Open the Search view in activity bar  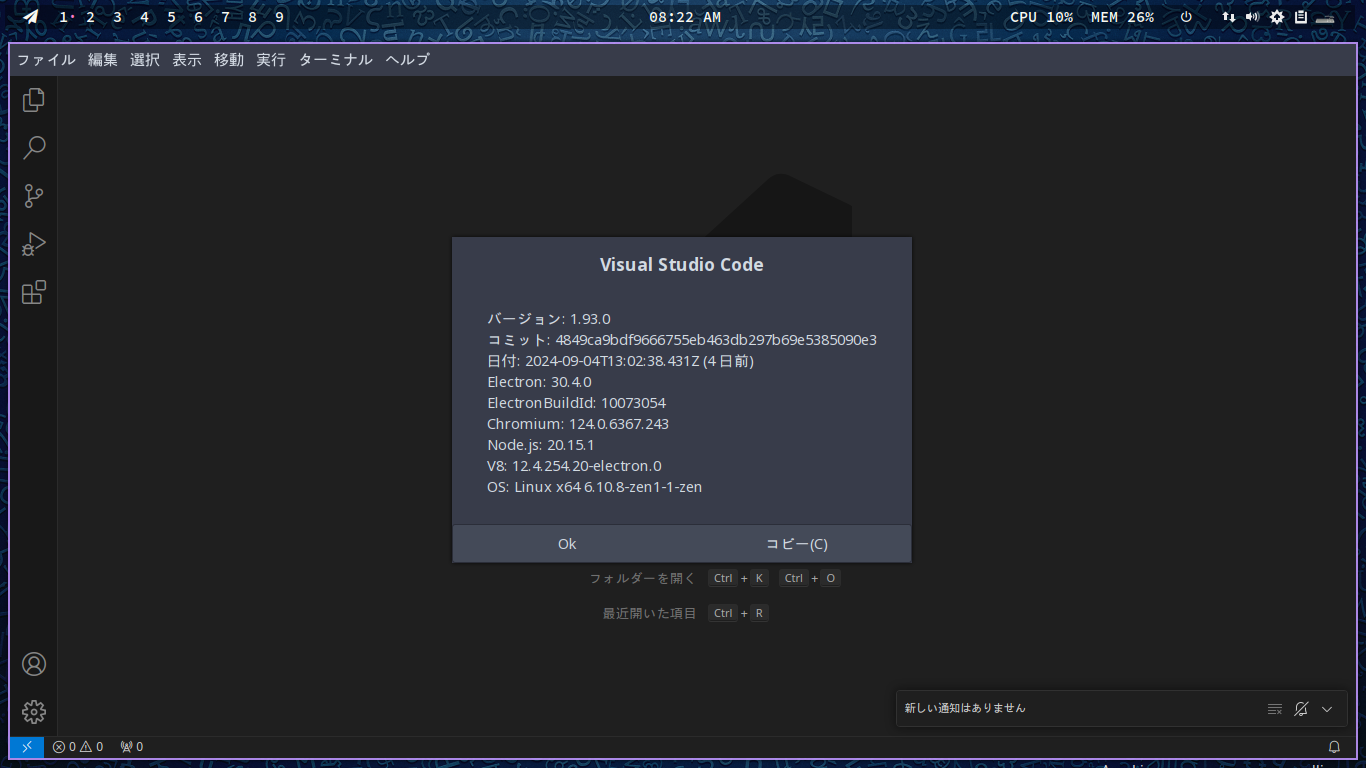(34, 148)
